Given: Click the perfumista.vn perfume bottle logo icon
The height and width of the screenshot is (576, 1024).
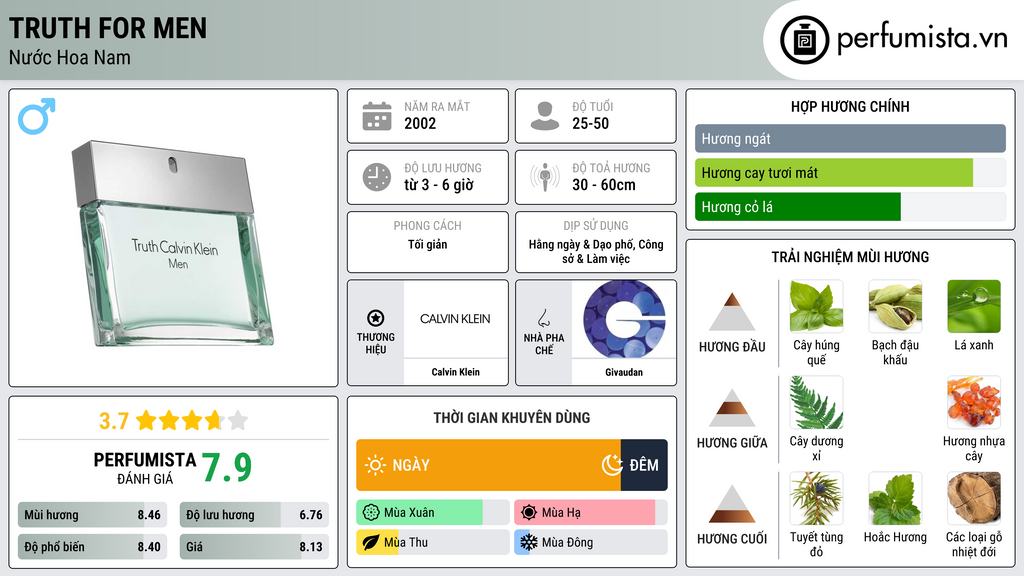Looking at the screenshot, I should pos(804,40).
